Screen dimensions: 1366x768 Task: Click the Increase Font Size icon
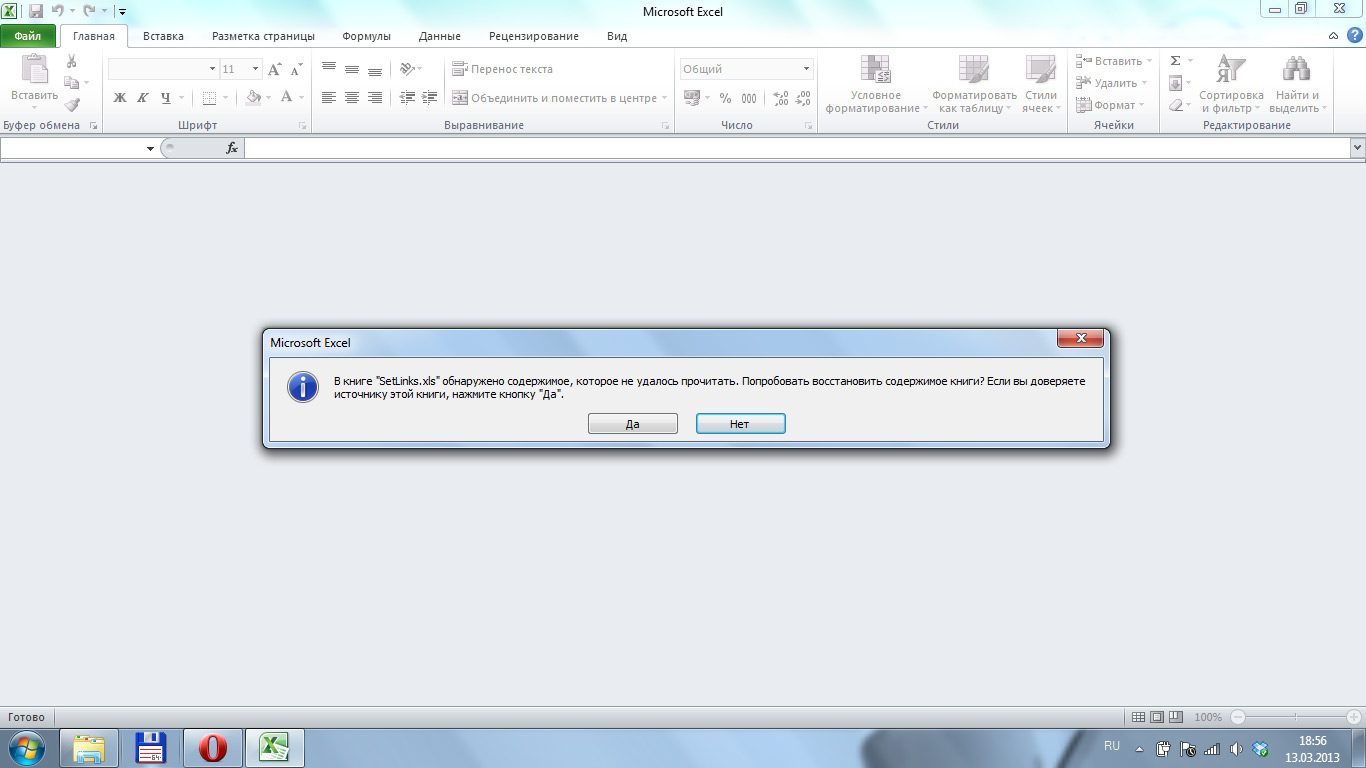click(x=275, y=69)
